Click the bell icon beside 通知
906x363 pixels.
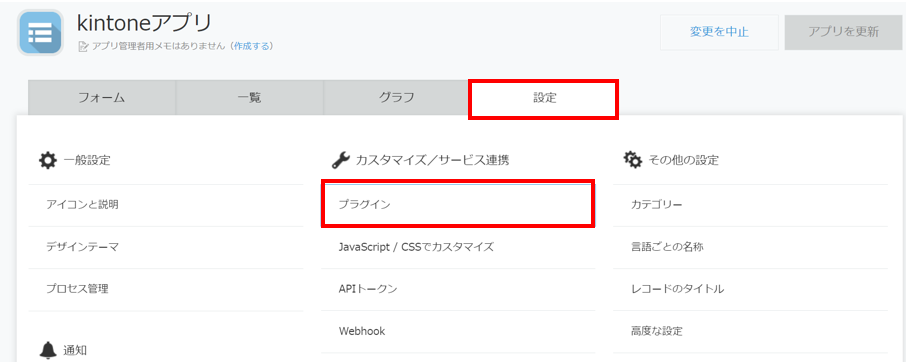pyautogui.click(x=48, y=350)
